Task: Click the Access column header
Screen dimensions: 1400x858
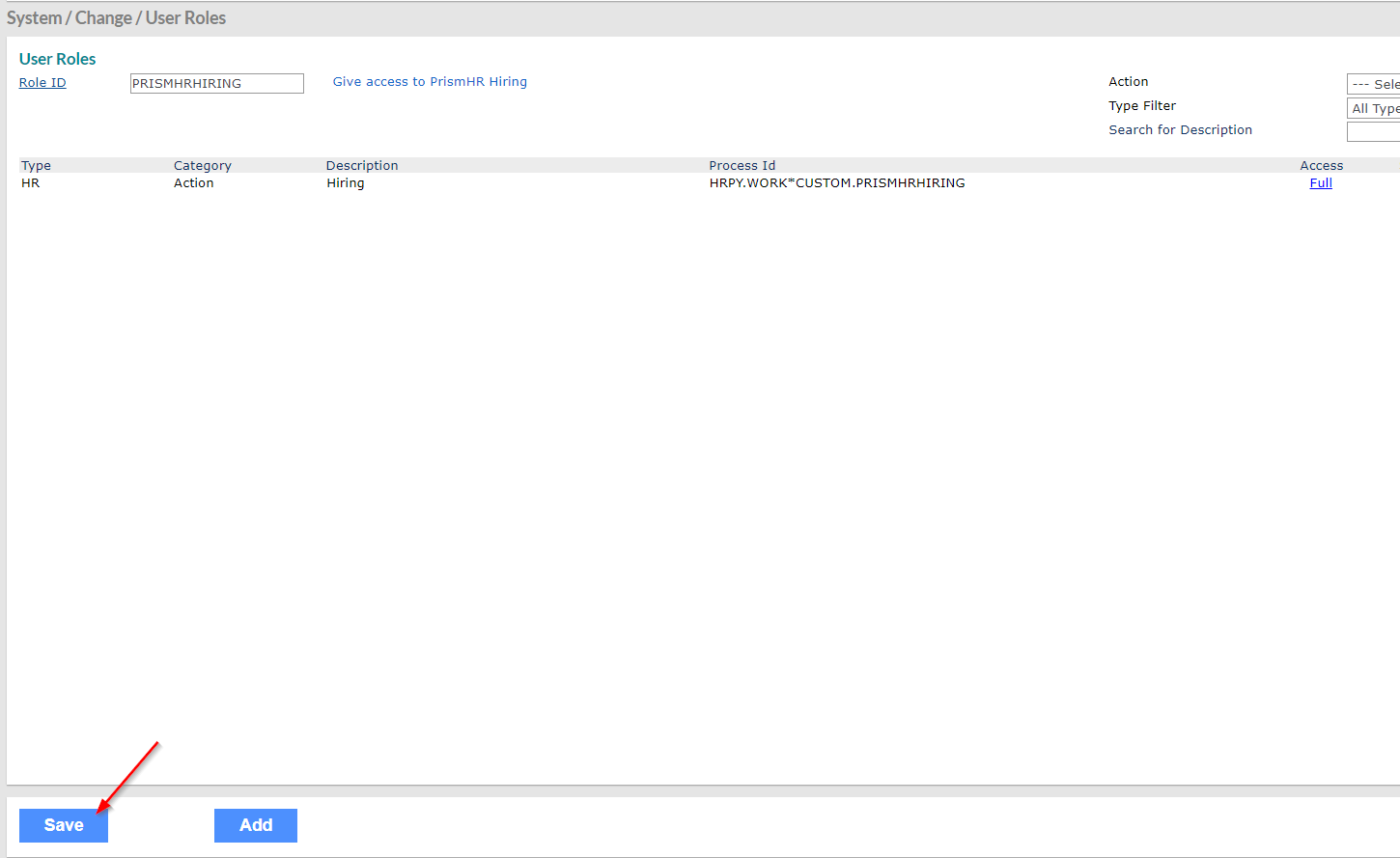Action: click(1322, 166)
